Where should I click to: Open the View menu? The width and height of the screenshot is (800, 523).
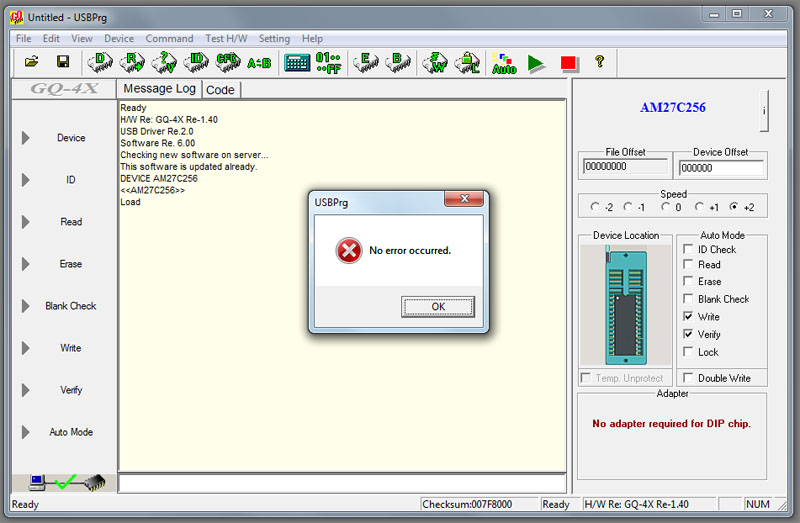tap(82, 39)
